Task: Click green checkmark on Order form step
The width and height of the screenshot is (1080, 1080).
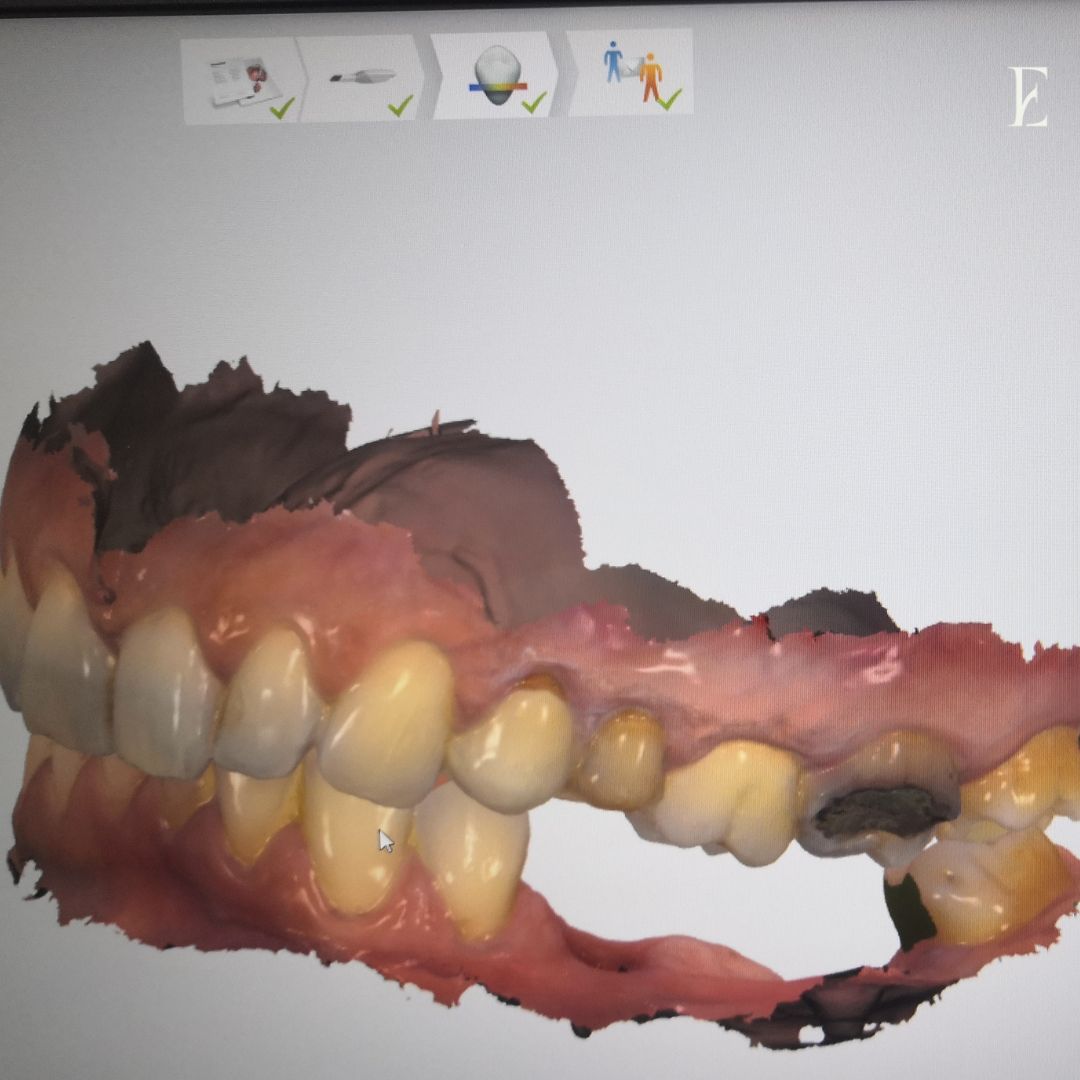Action: (282, 107)
